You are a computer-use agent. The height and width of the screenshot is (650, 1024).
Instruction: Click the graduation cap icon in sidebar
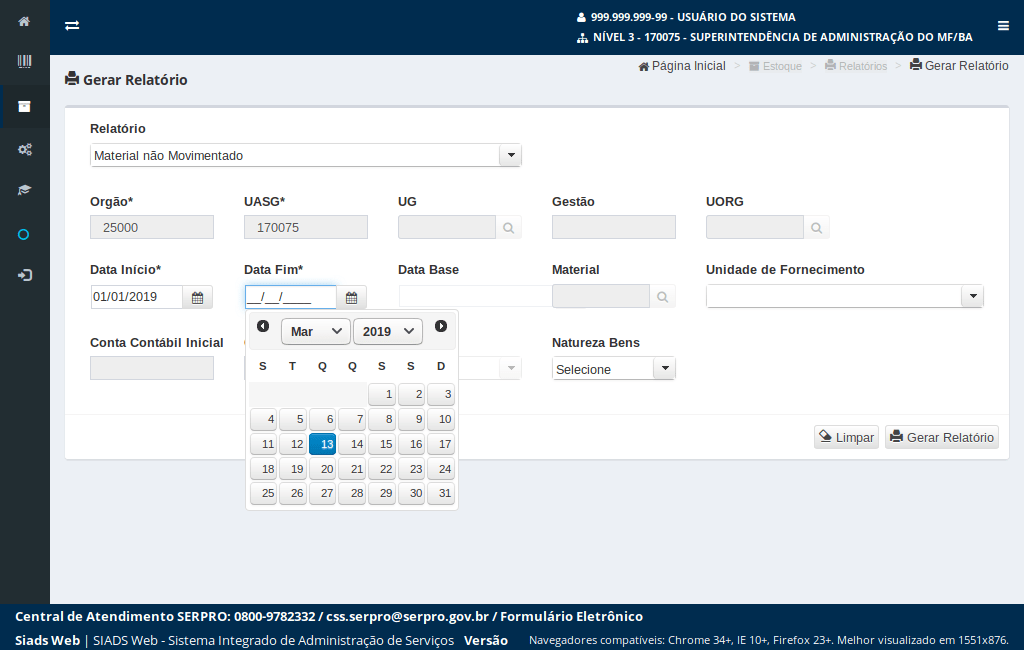click(x=24, y=190)
